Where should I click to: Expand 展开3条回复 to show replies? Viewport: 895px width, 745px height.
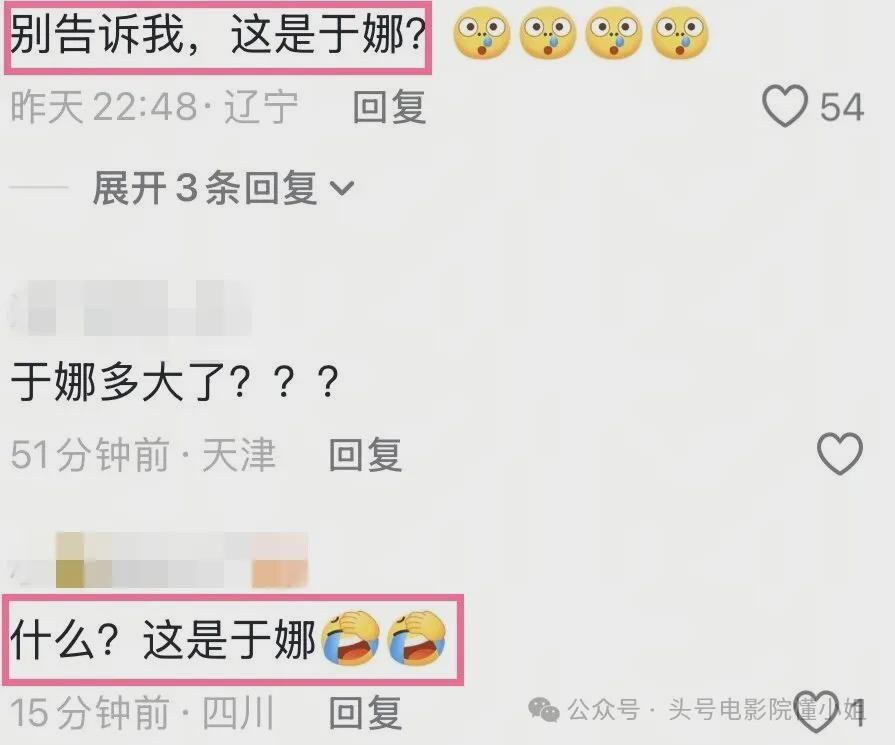tap(223, 188)
